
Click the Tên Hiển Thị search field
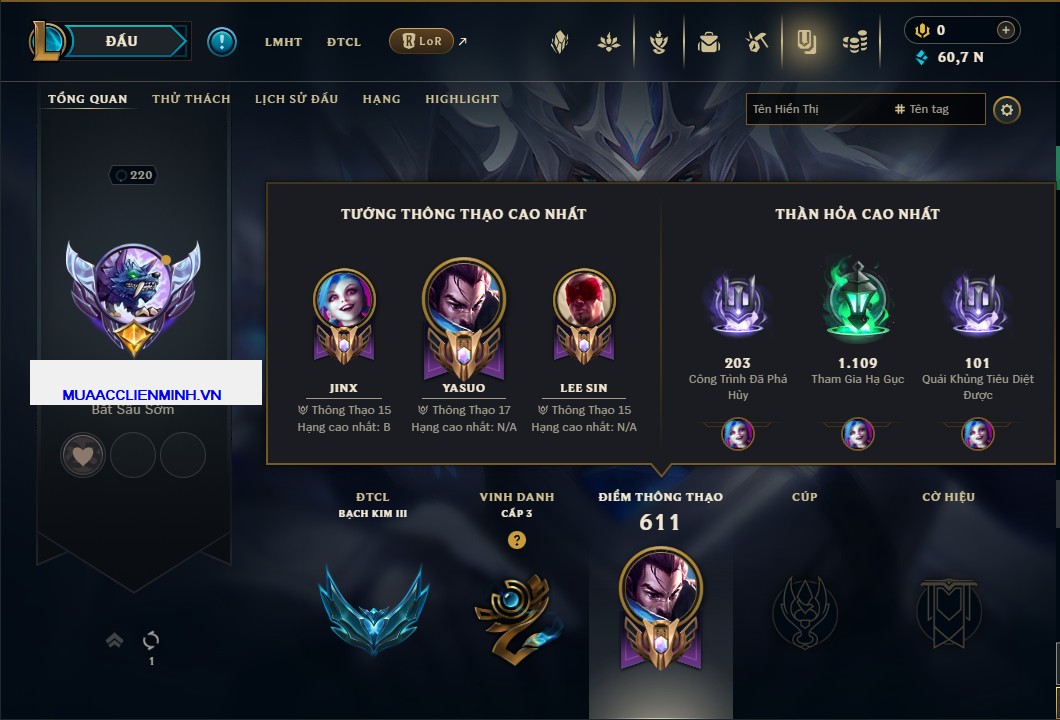(818, 109)
